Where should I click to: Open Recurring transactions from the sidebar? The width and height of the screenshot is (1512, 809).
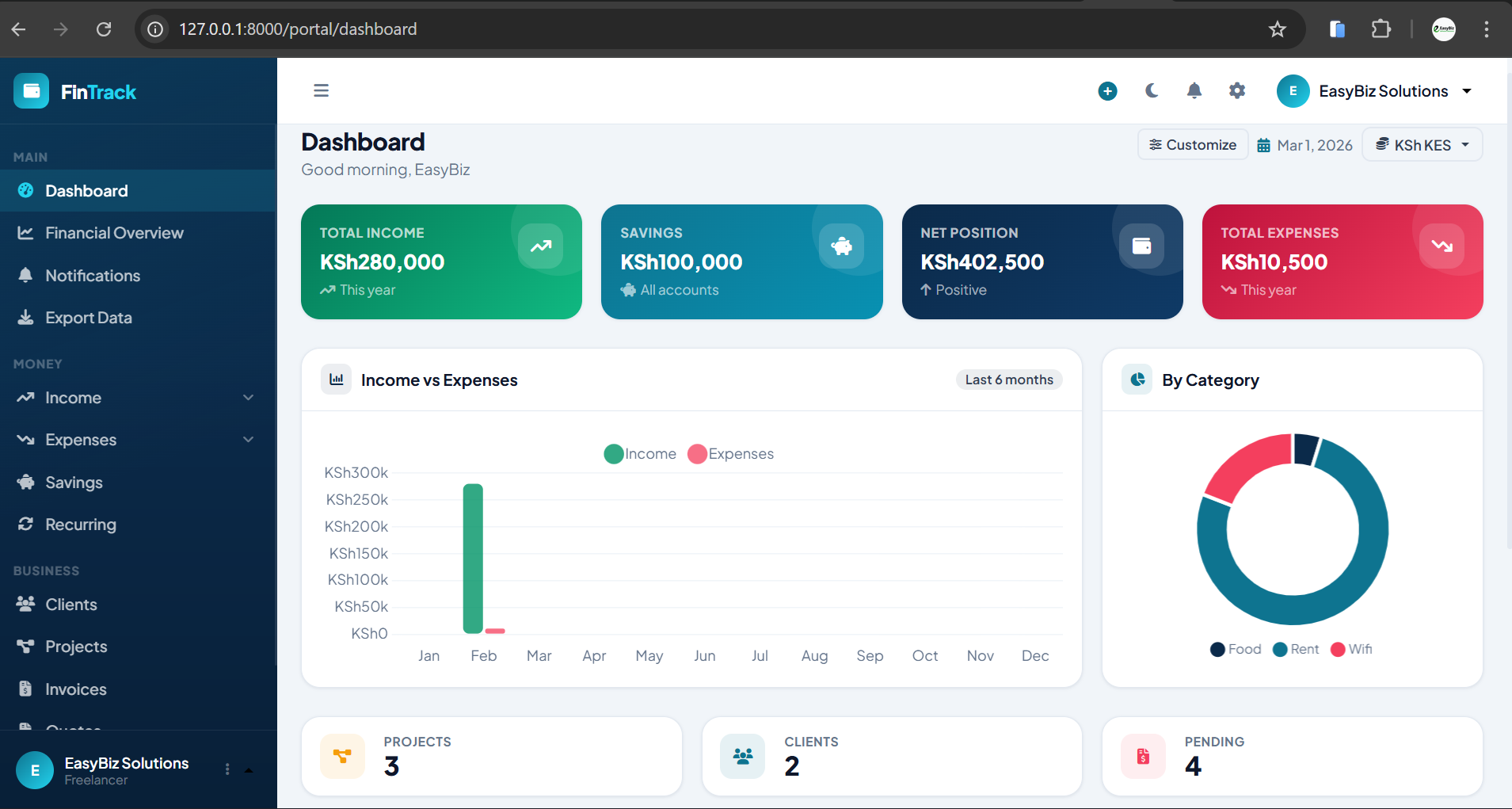tap(80, 524)
